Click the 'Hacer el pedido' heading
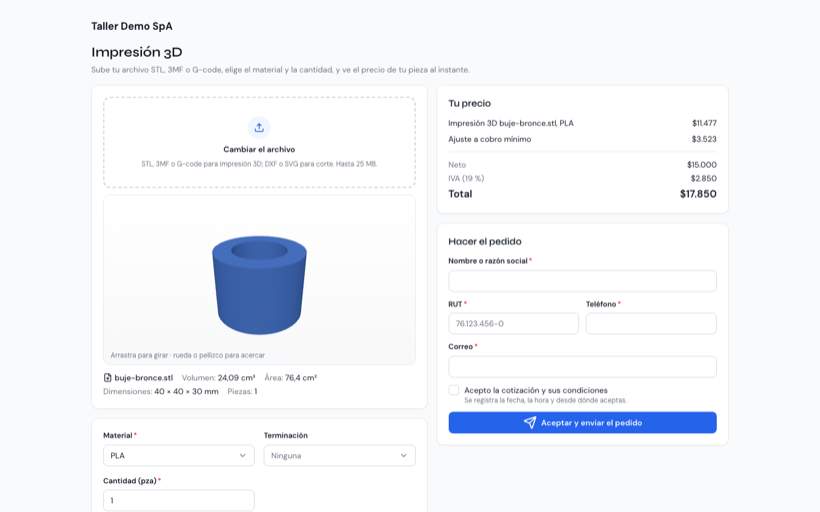 485,242
